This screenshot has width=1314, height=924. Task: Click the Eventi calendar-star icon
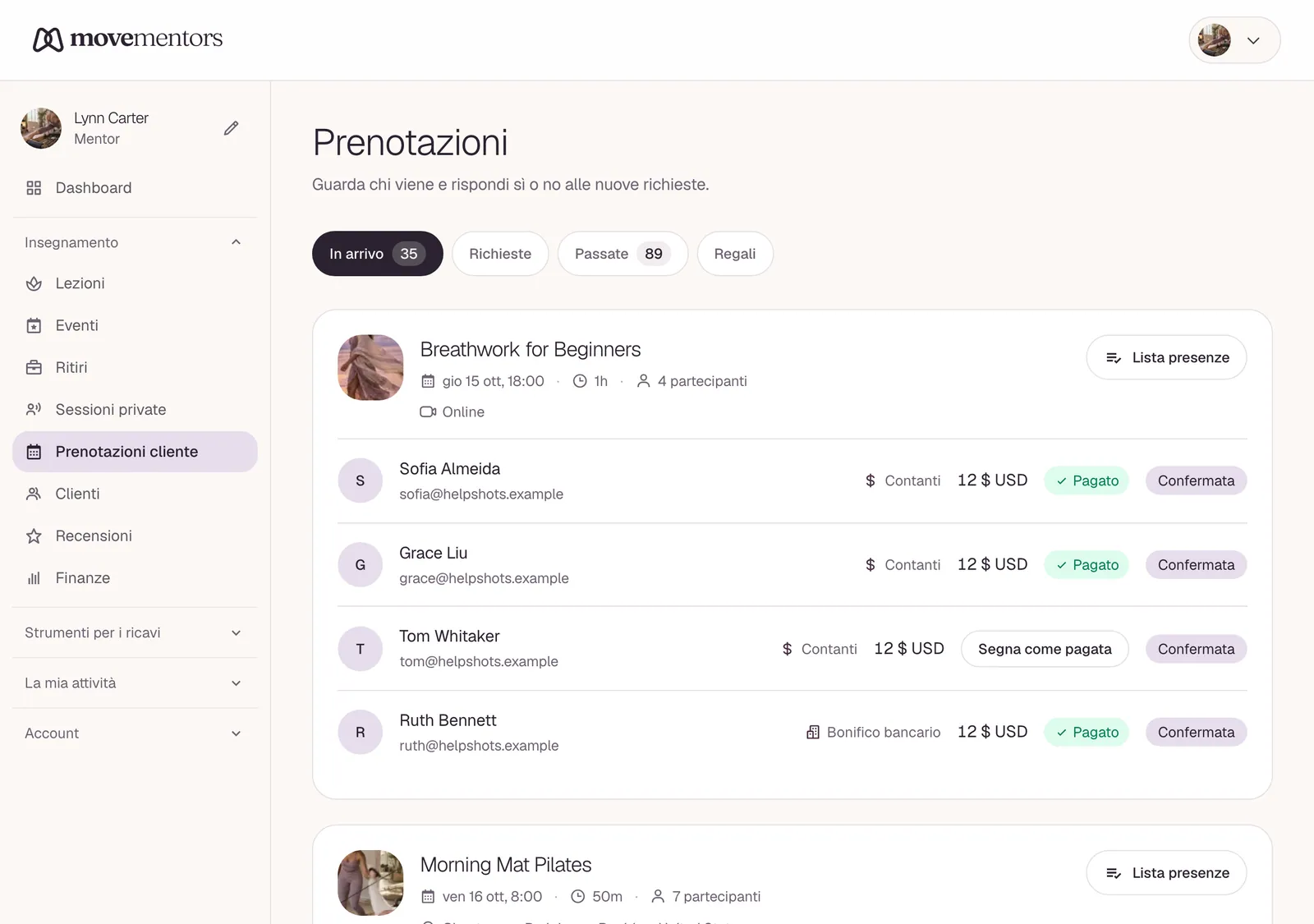pyautogui.click(x=34, y=326)
